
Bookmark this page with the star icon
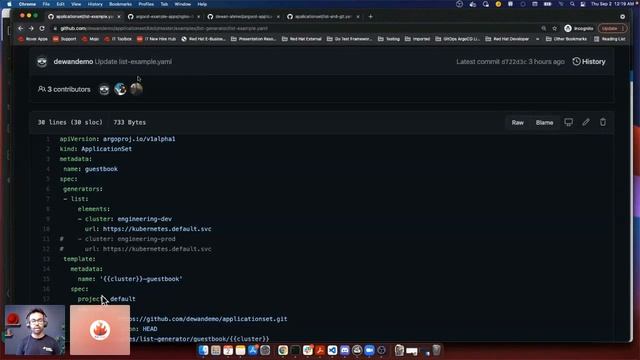[554, 29]
